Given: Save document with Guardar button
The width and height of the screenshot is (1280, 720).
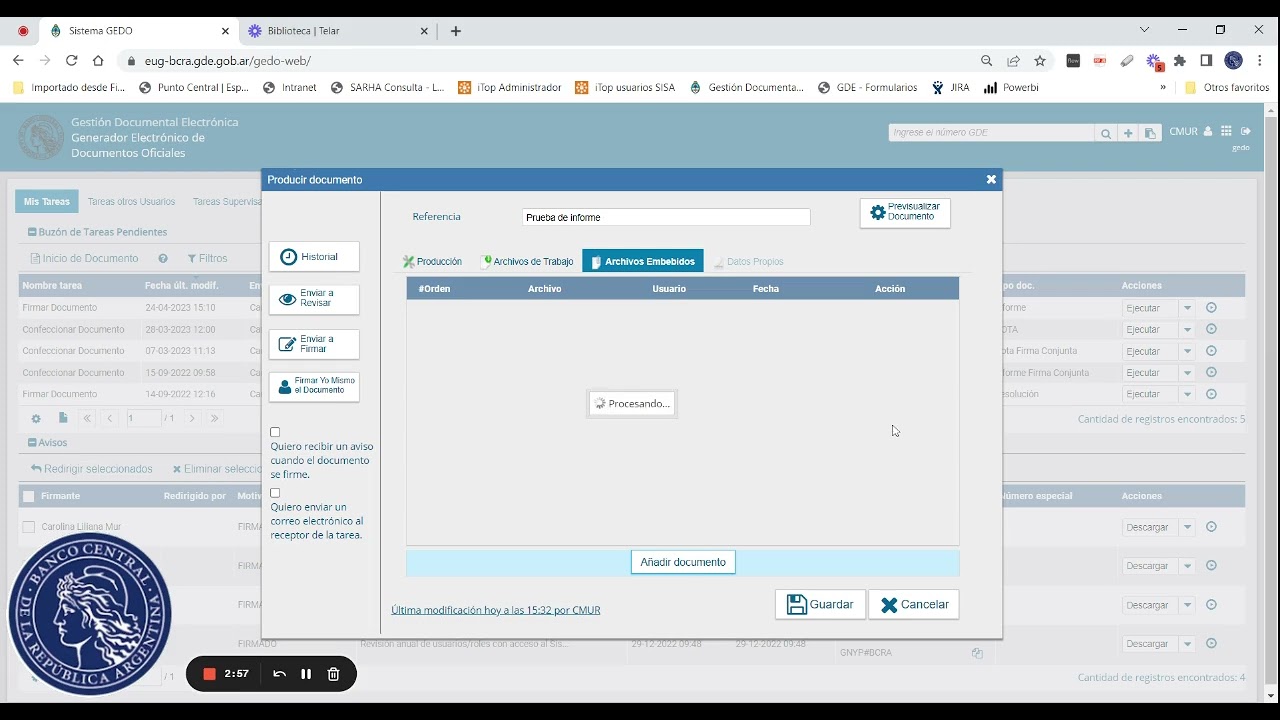Looking at the screenshot, I should [820, 604].
